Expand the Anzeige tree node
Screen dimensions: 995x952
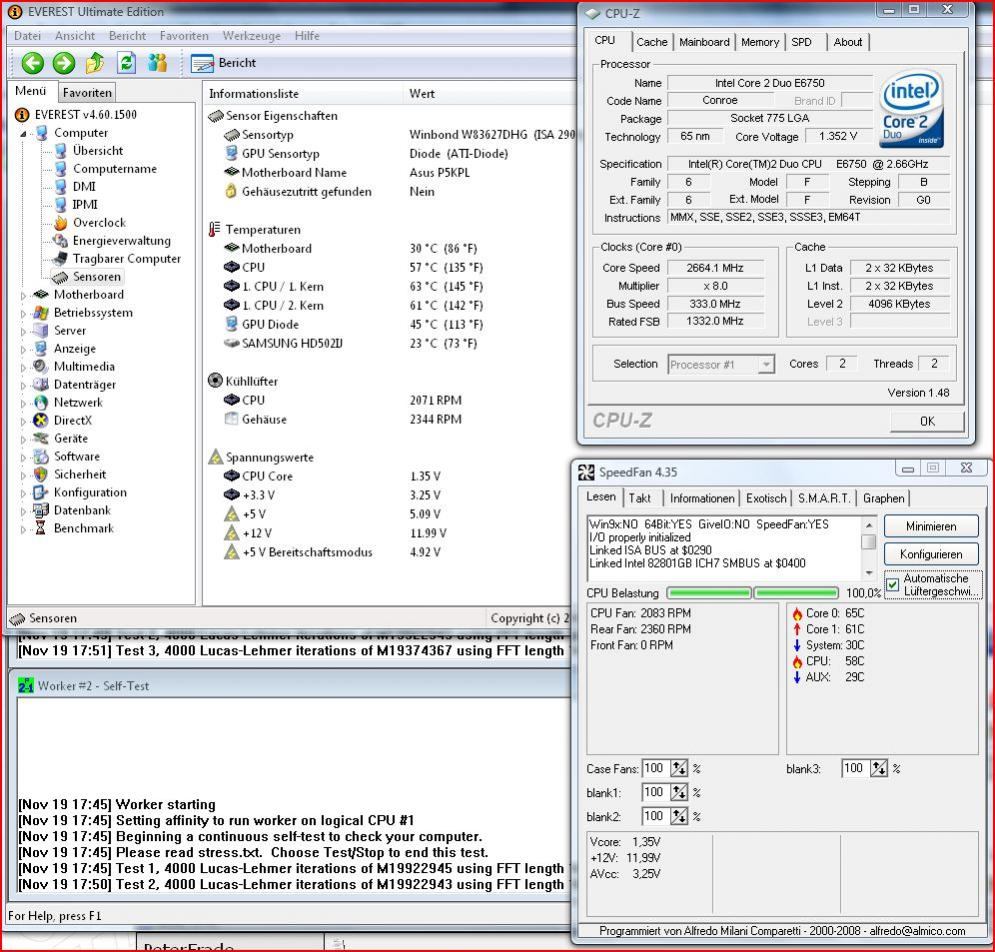pos(23,349)
